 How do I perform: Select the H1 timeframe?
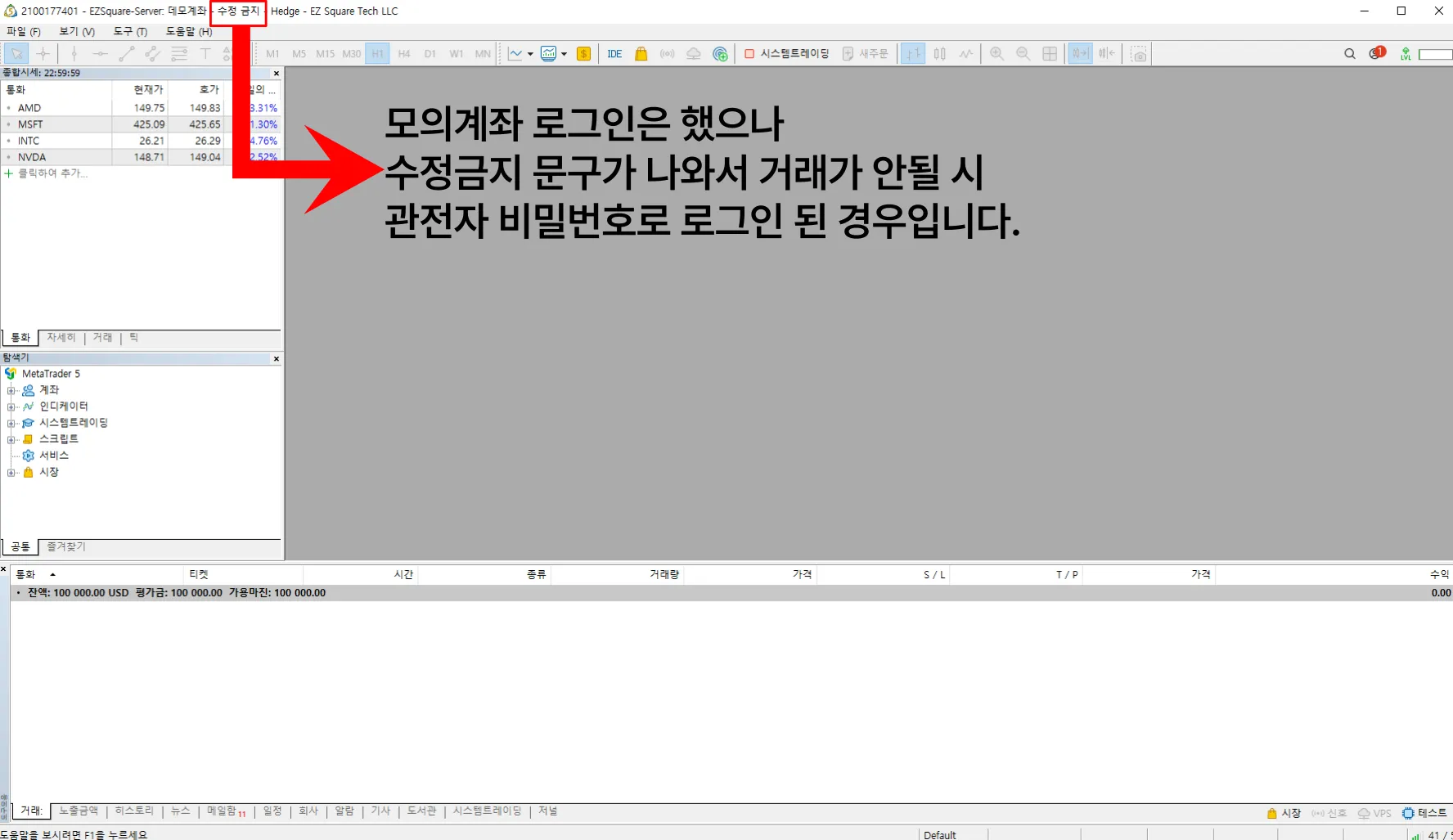coord(377,54)
